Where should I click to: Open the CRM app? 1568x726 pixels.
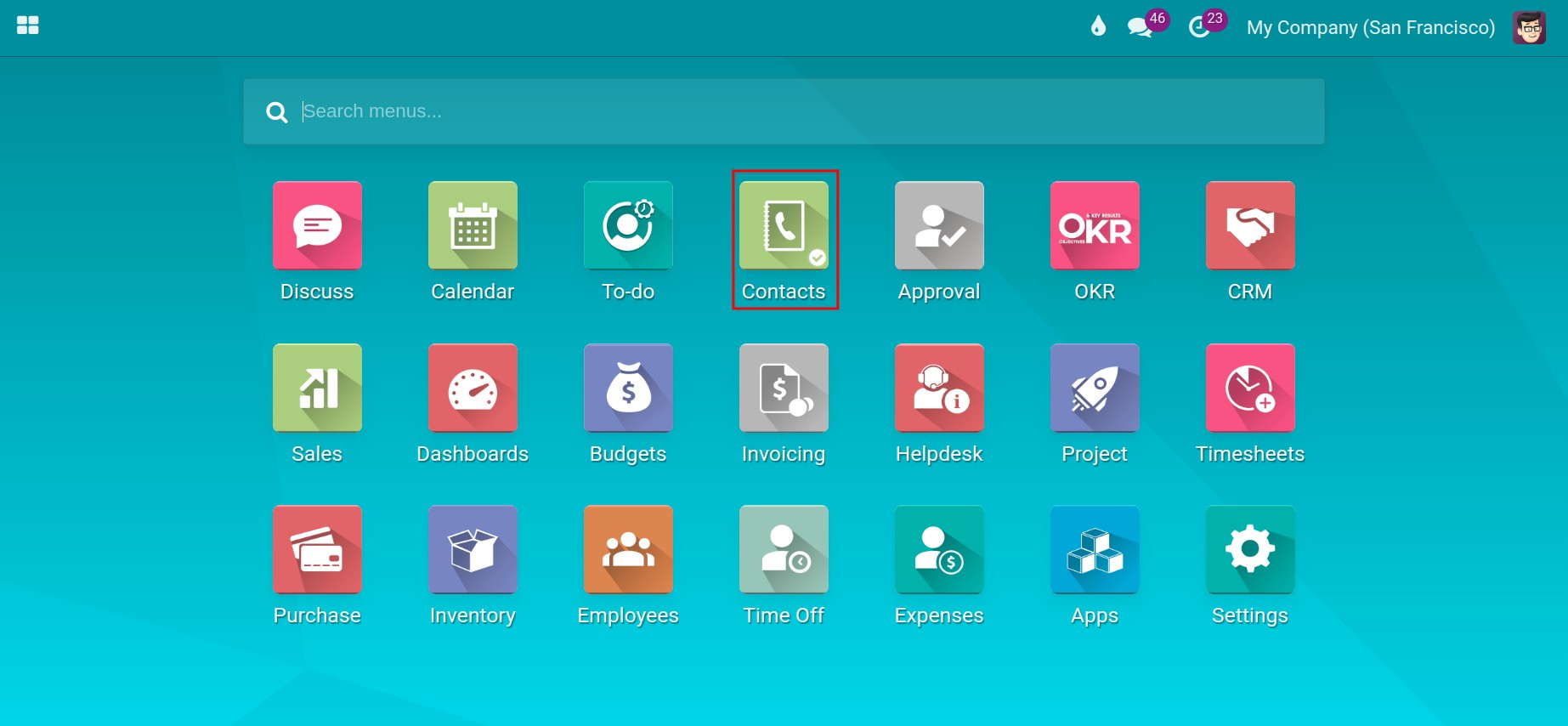pyautogui.click(x=1250, y=225)
